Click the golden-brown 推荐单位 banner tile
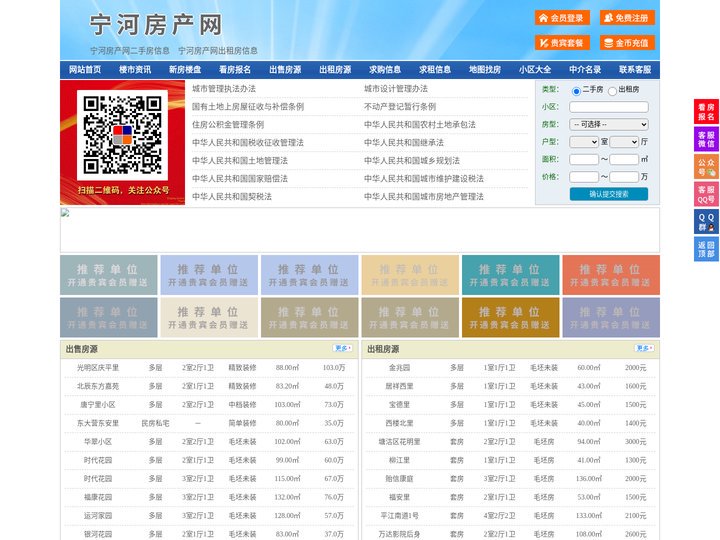Image resolution: width=720 pixels, height=540 pixels. tap(511, 317)
